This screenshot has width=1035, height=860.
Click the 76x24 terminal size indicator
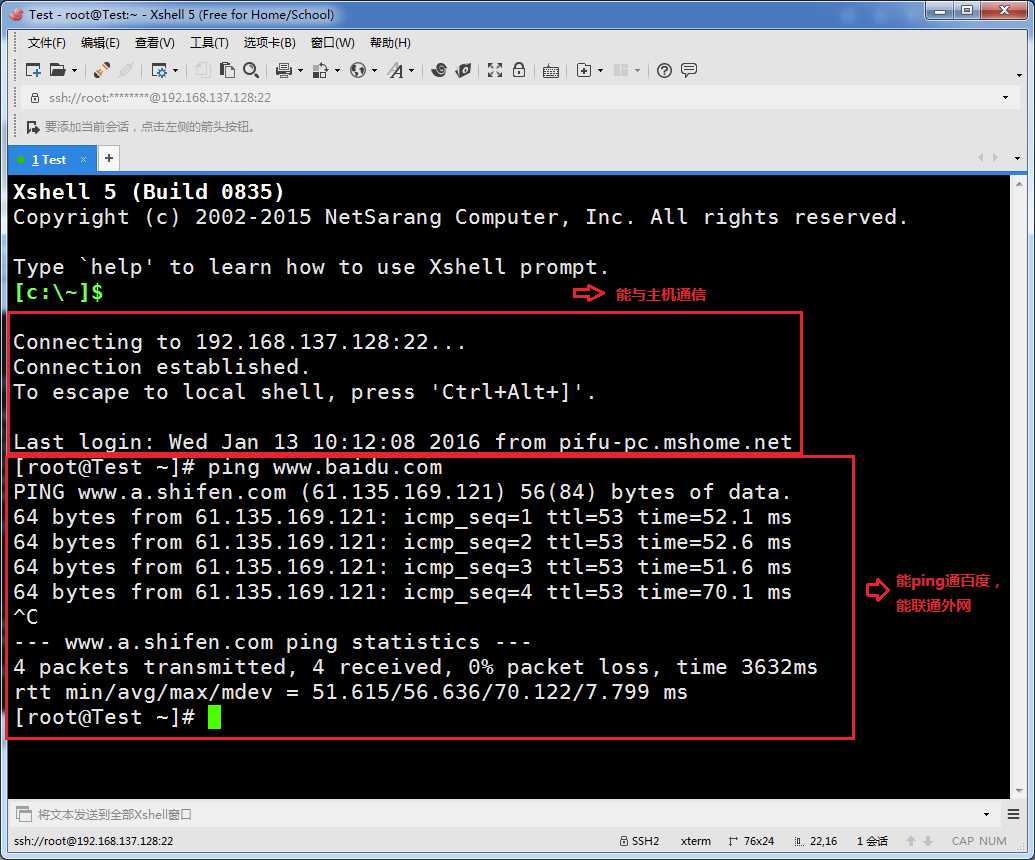(751, 841)
